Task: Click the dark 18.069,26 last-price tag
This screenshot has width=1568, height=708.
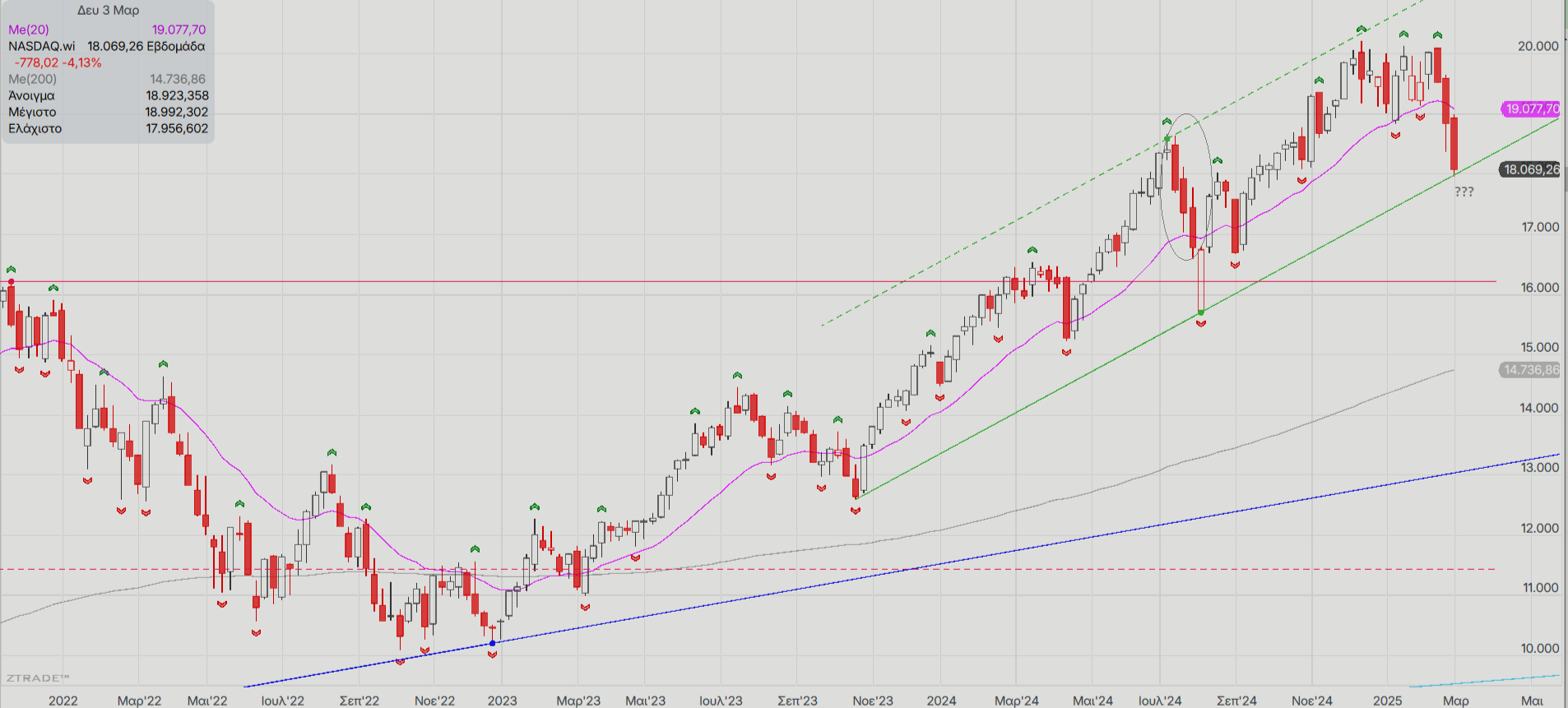Action: pos(1529,169)
